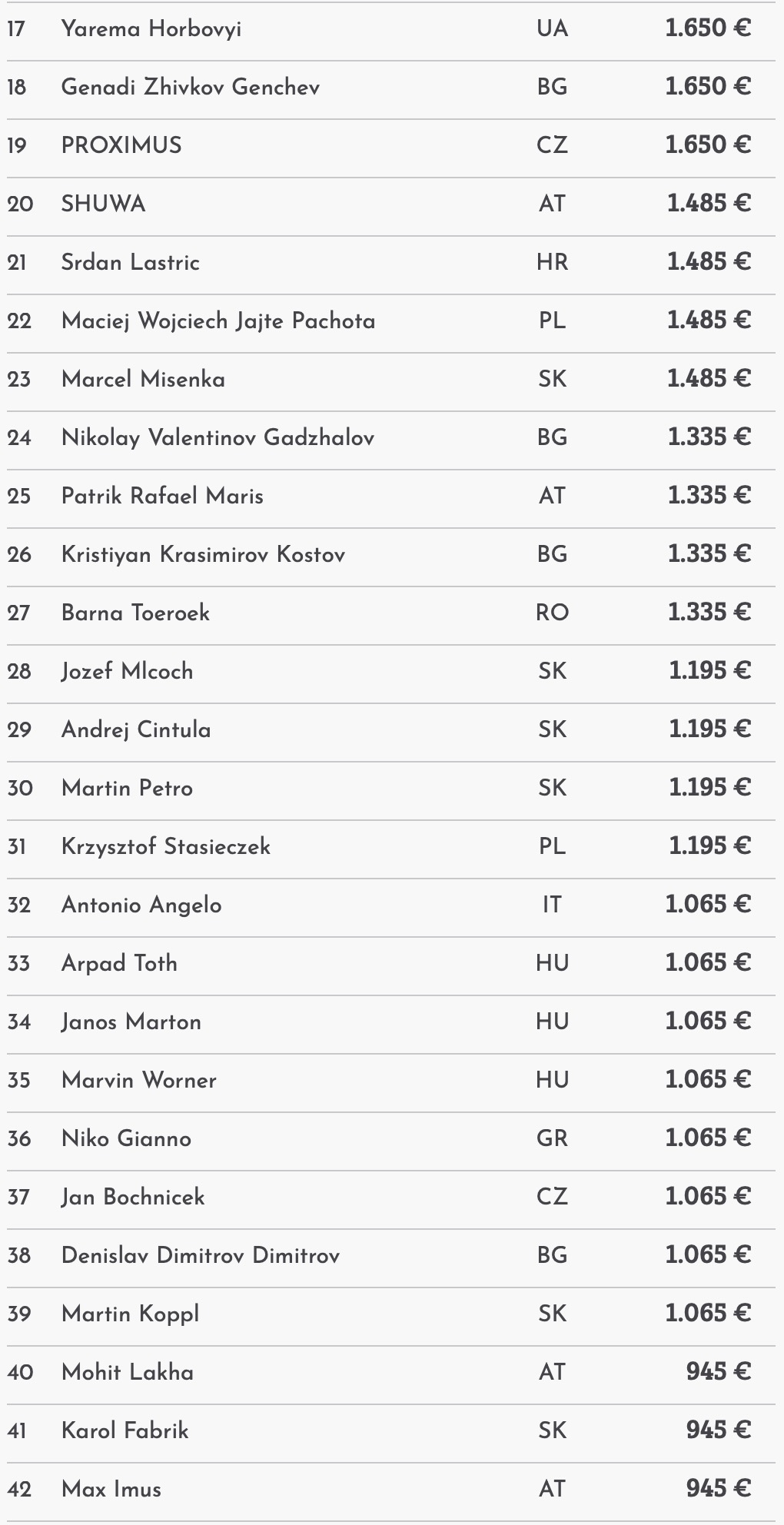The height and width of the screenshot is (1525, 784).
Task: Click Max Imus player name
Action: pyautogui.click(x=111, y=1490)
